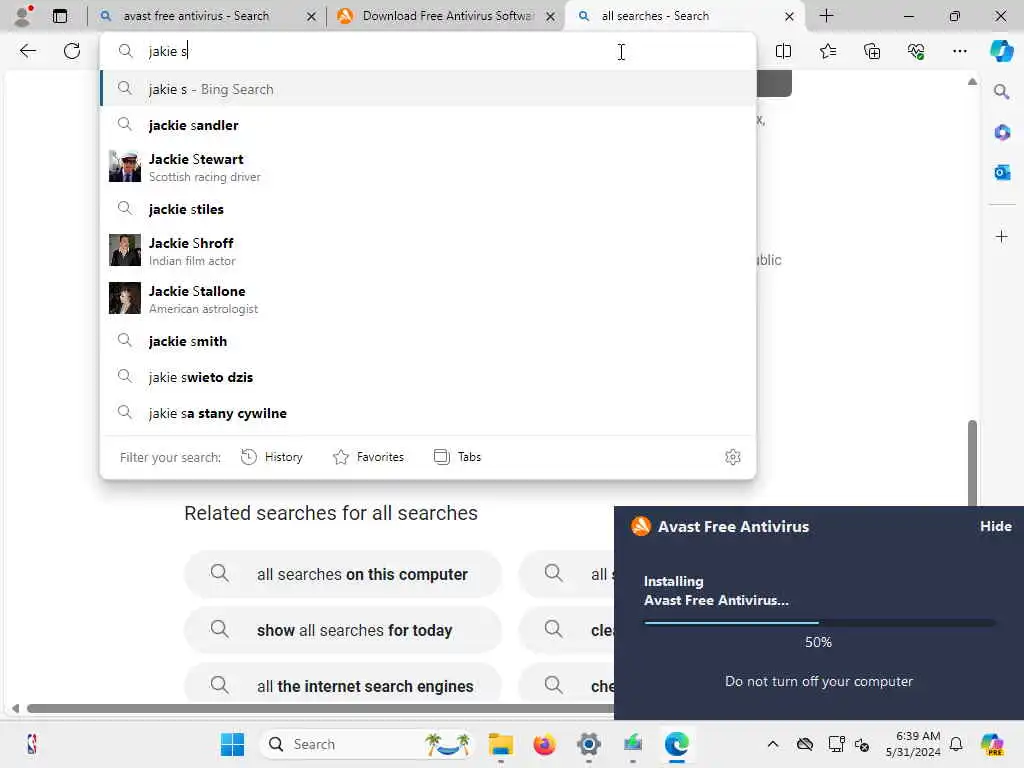Viewport: 1024px width, 768px height.
Task: Close the Download Free Antivirus tab
Action: [x=551, y=16]
